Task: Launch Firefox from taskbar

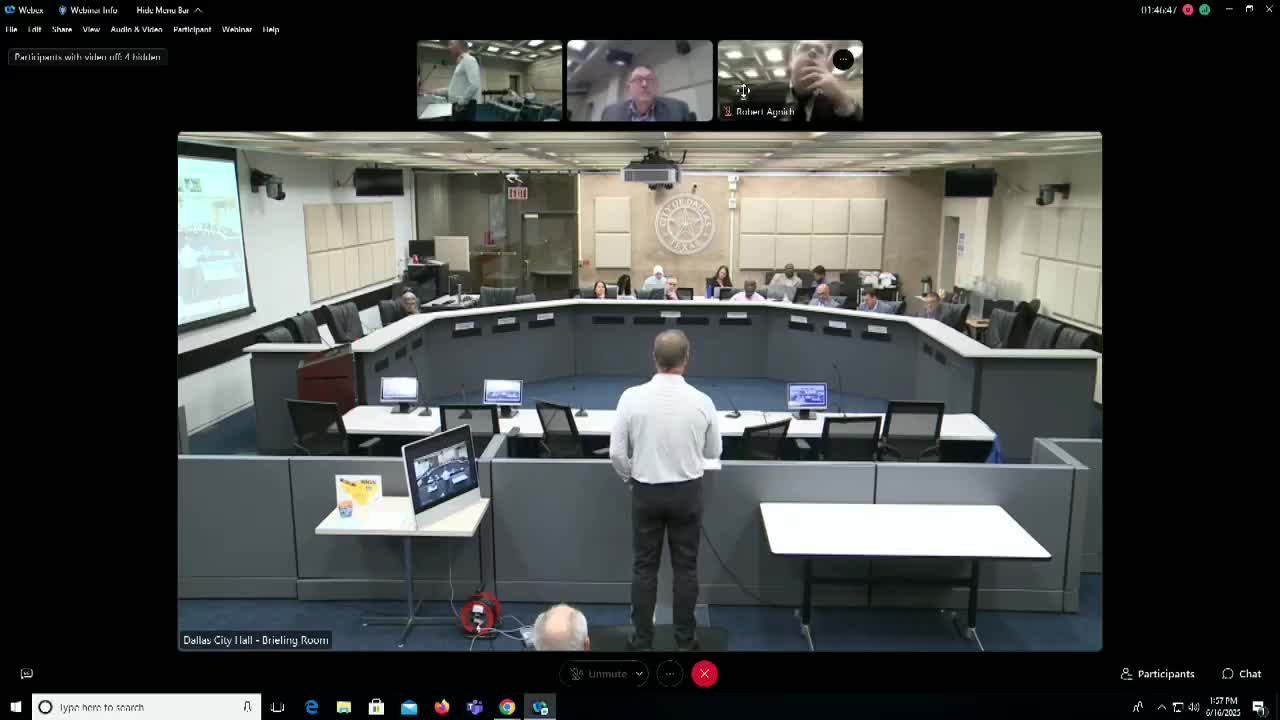Action: 442,707
